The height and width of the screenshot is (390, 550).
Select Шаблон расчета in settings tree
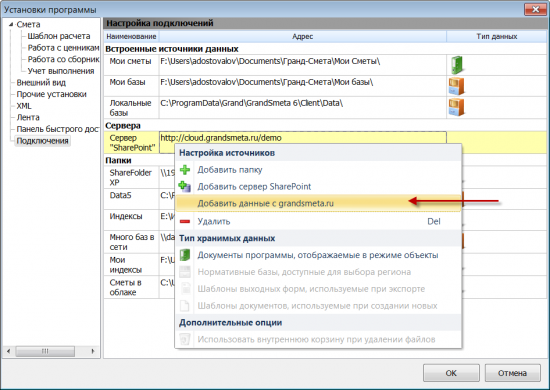tap(59, 36)
